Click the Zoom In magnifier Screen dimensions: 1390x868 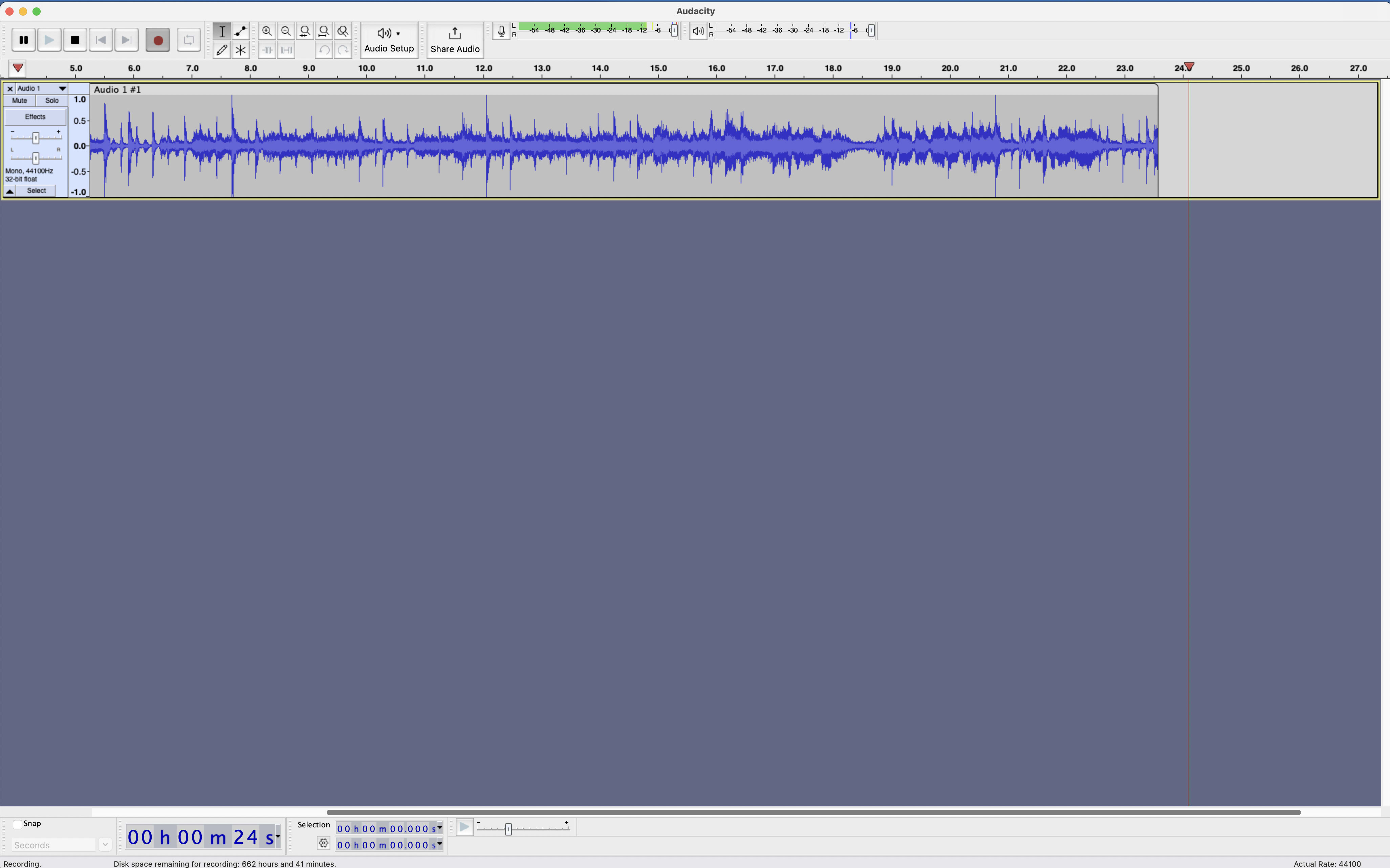(x=267, y=31)
